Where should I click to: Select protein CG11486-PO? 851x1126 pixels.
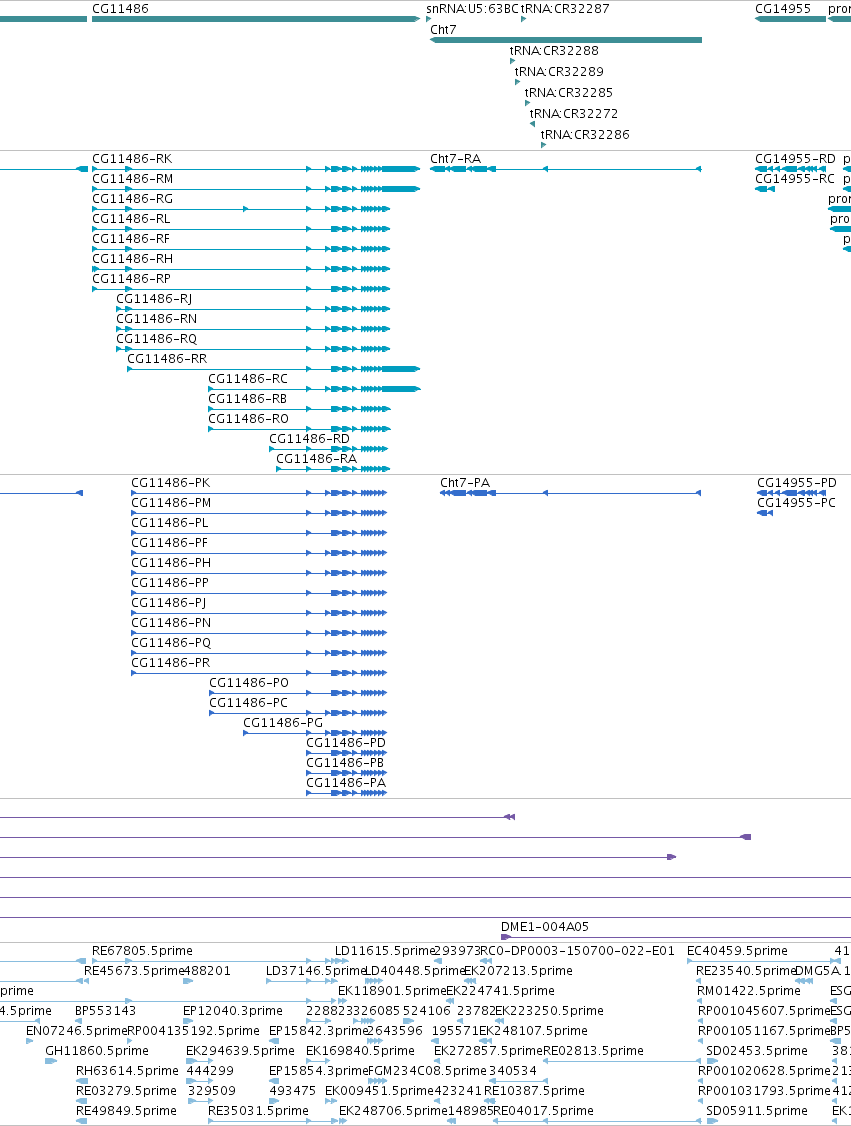(x=298, y=693)
